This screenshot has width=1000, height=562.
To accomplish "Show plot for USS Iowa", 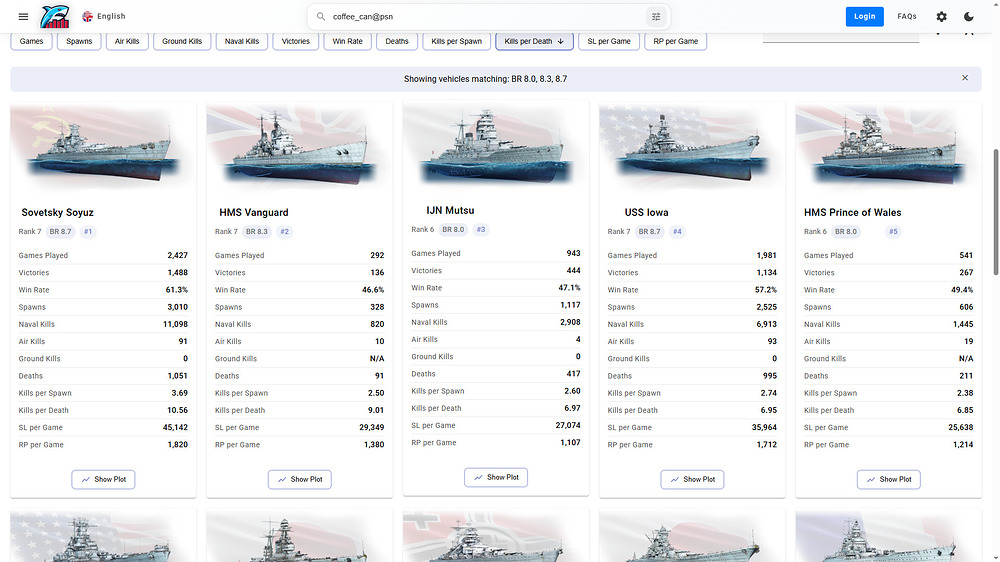I will pyautogui.click(x=693, y=480).
